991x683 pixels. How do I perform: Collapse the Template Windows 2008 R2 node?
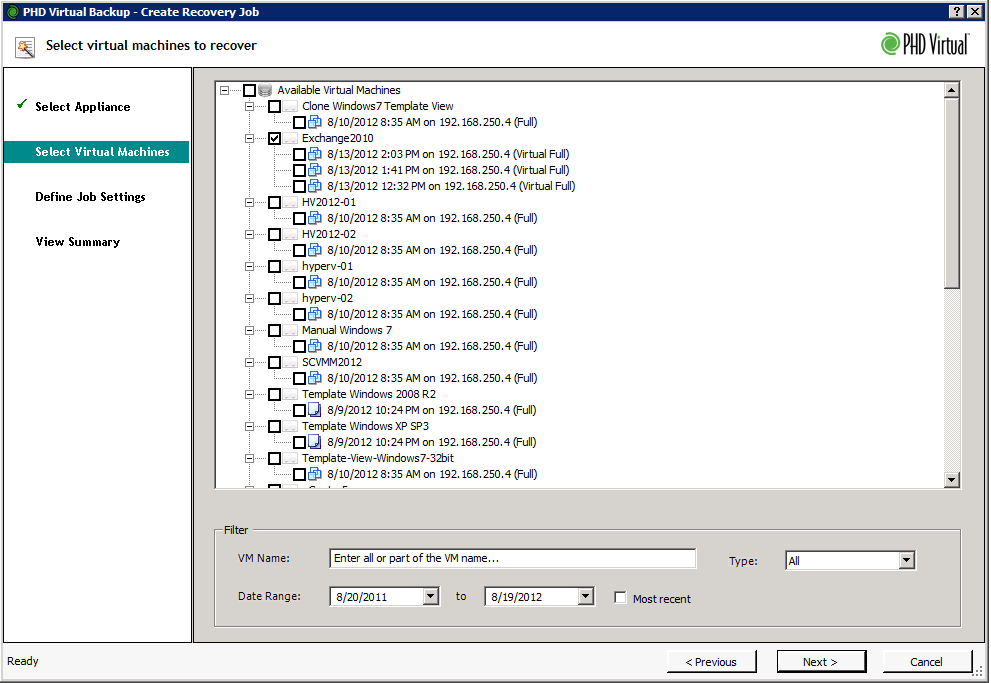coord(250,394)
